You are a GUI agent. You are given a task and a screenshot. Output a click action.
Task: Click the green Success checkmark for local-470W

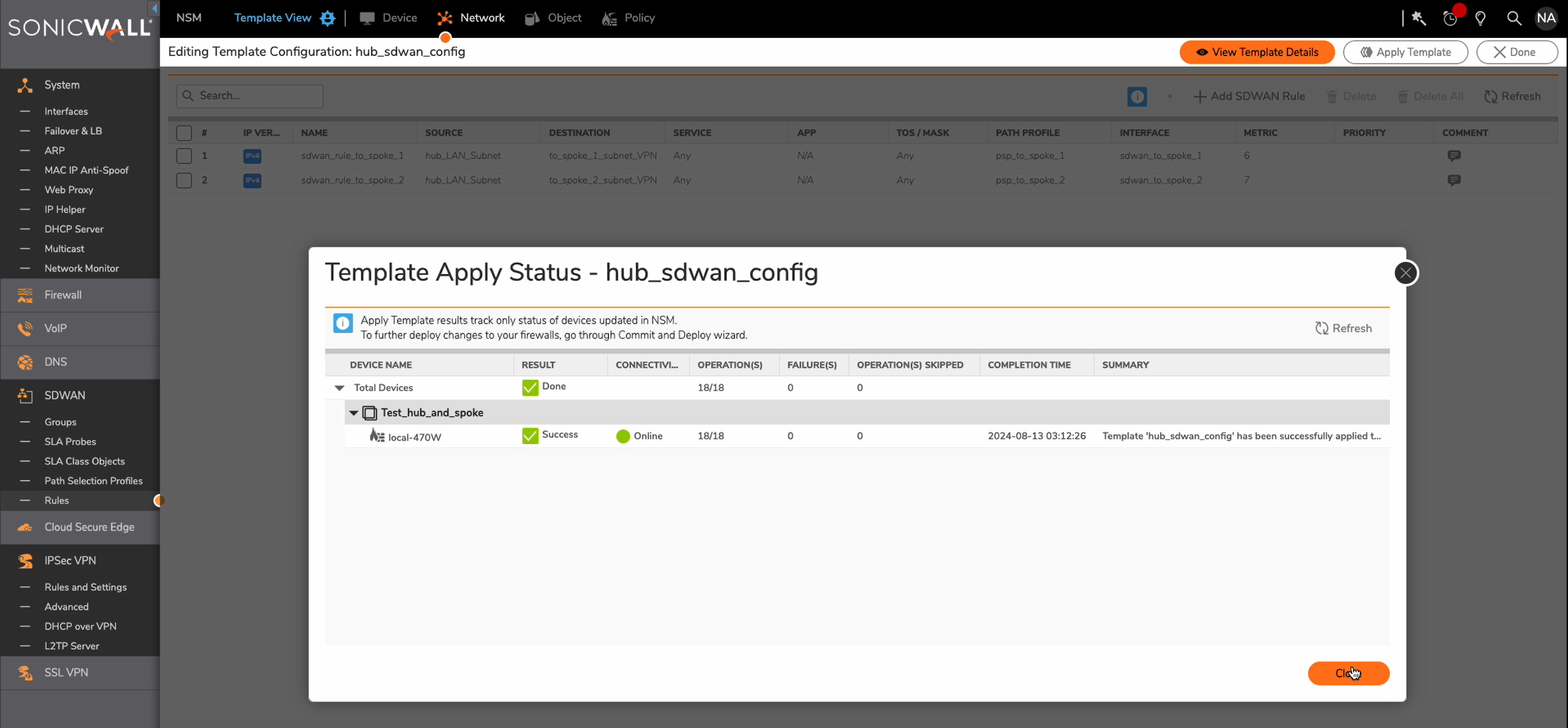click(x=530, y=436)
